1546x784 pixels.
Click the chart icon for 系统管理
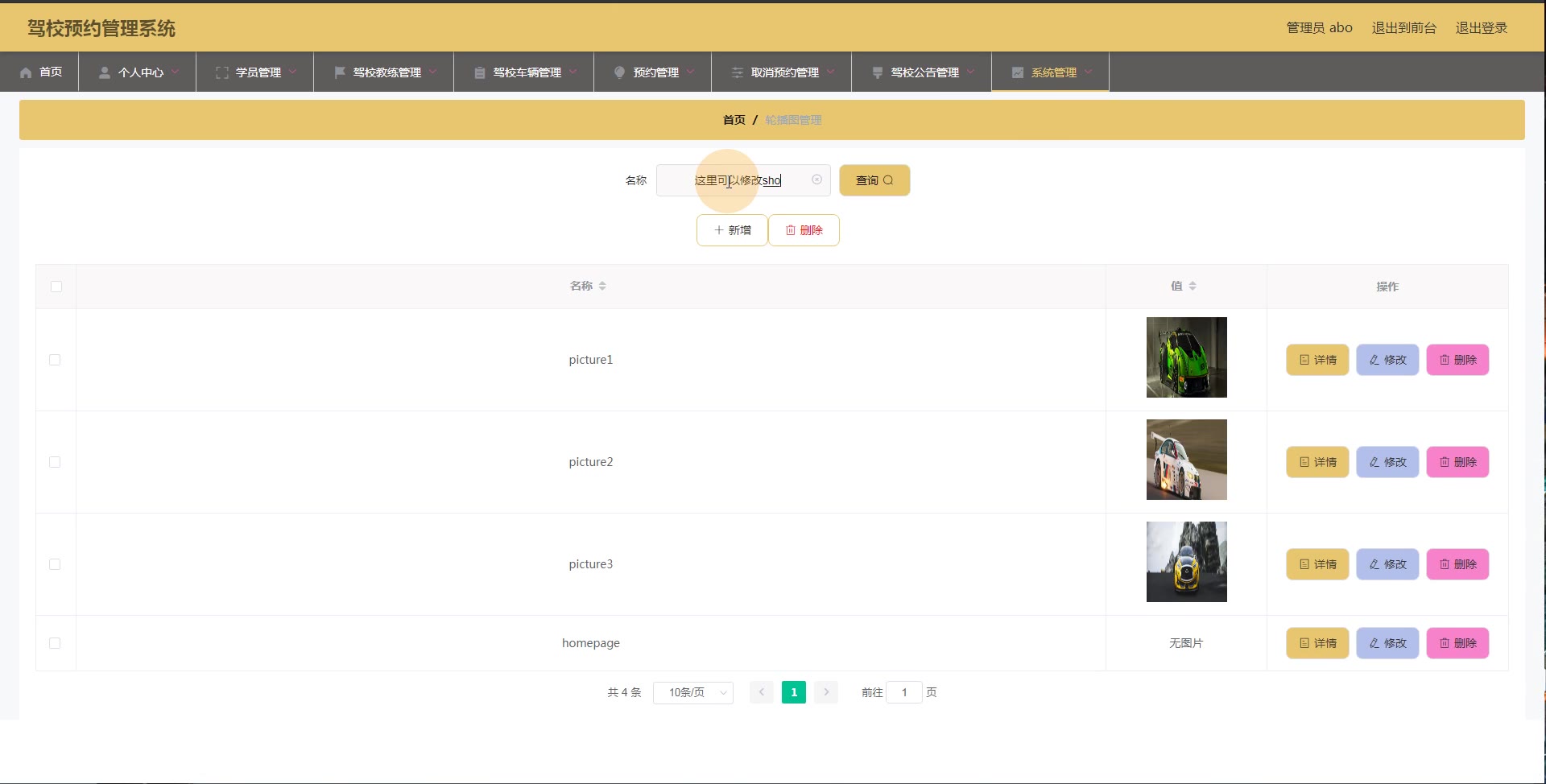coord(1018,72)
